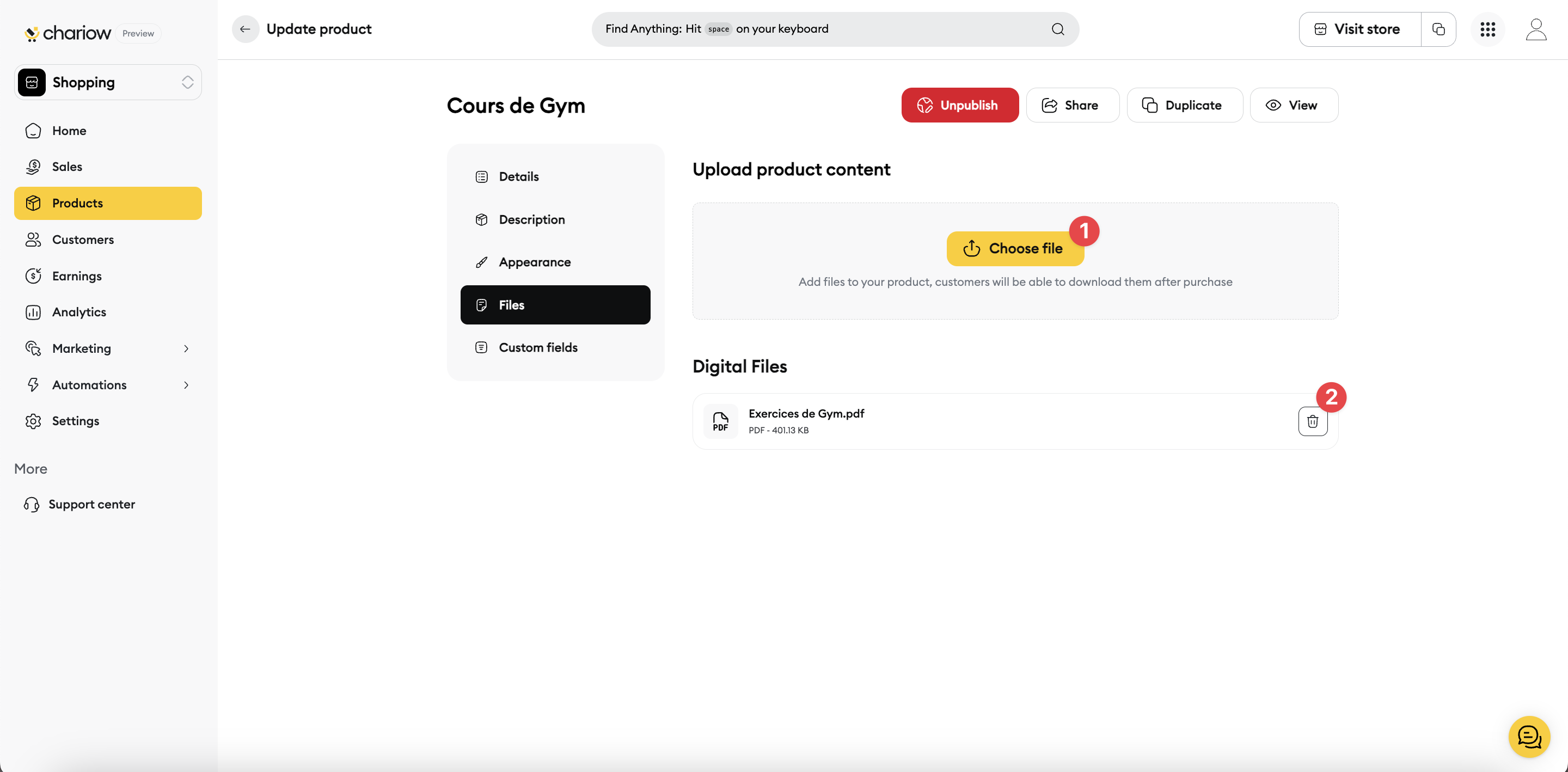This screenshot has height=772, width=1568.
Task: Open the user profile icon
Action: (x=1536, y=29)
